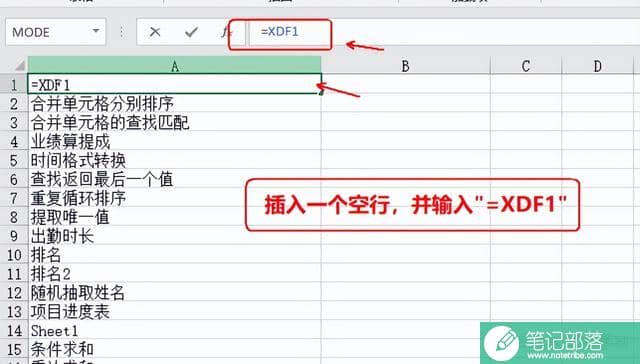Open the formula bar options dots
This screenshot has height=364, width=640.
121,32
